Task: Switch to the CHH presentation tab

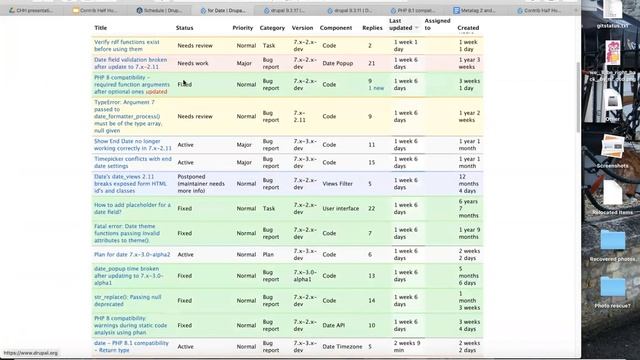Action: click(31, 10)
